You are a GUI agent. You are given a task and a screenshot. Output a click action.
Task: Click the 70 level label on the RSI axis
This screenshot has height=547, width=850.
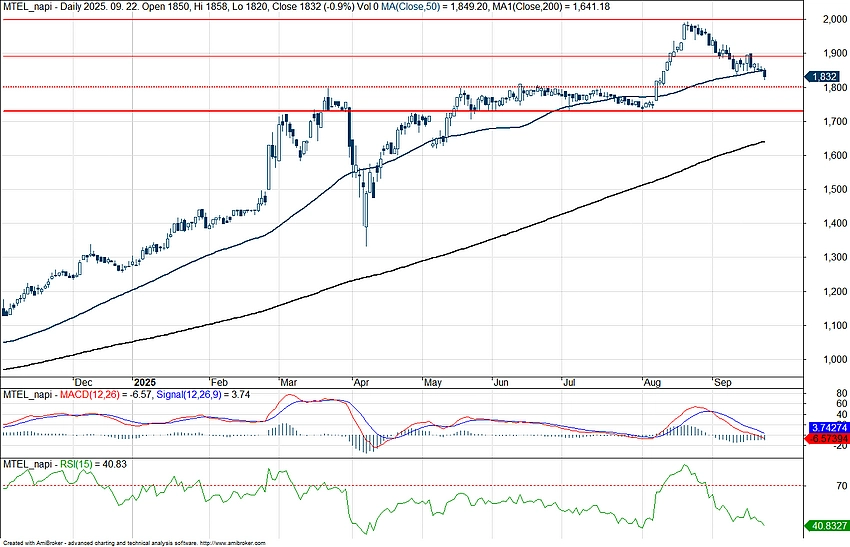[x=814, y=486]
